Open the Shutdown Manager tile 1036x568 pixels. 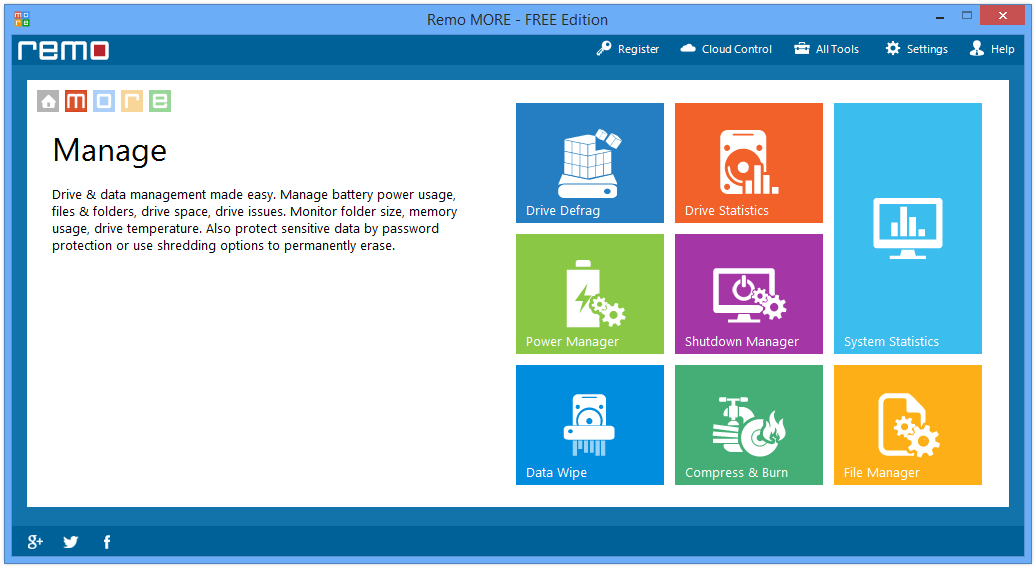pyautogui.click(x=749, y=294)
